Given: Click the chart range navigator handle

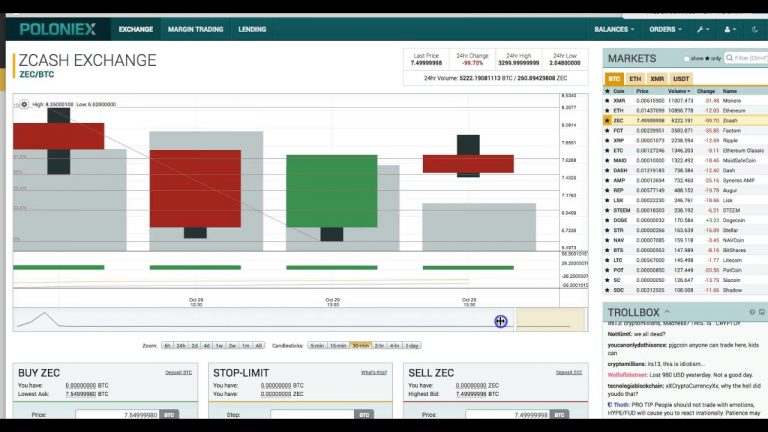Looking at the screenshot, I should [501, 321].
